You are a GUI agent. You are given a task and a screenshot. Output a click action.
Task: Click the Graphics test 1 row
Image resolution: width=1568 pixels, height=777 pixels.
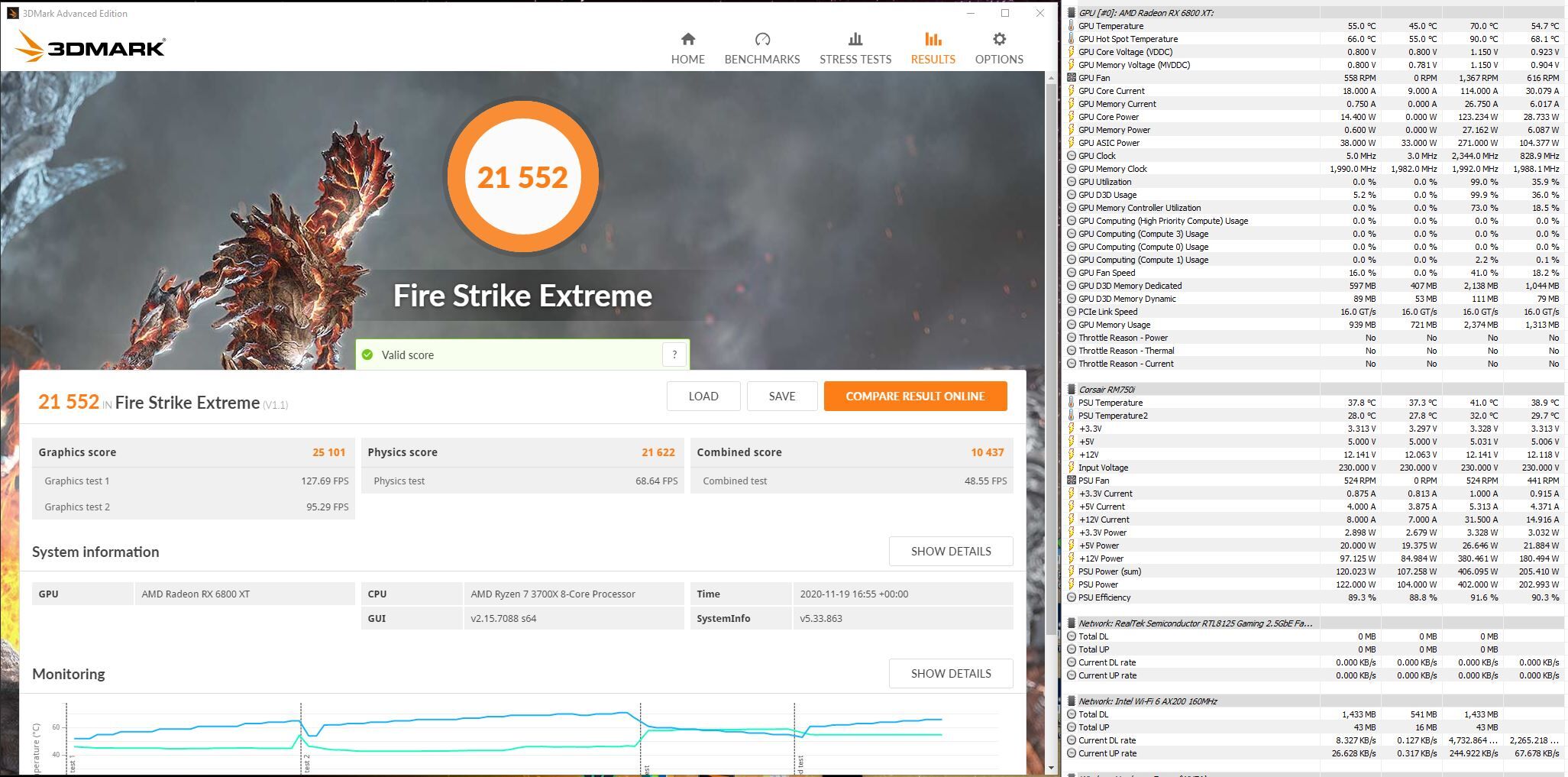coord(193,481)
